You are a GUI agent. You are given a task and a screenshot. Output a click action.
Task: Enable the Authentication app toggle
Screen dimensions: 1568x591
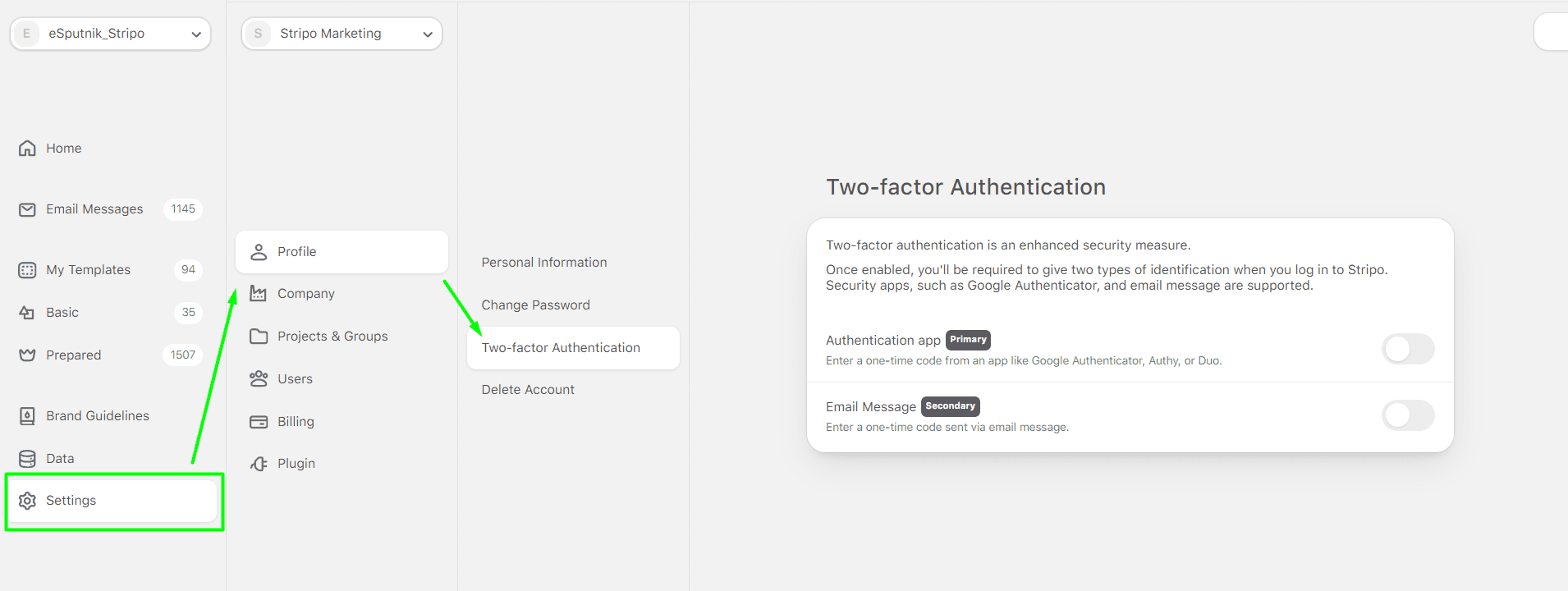[1407, 349]
